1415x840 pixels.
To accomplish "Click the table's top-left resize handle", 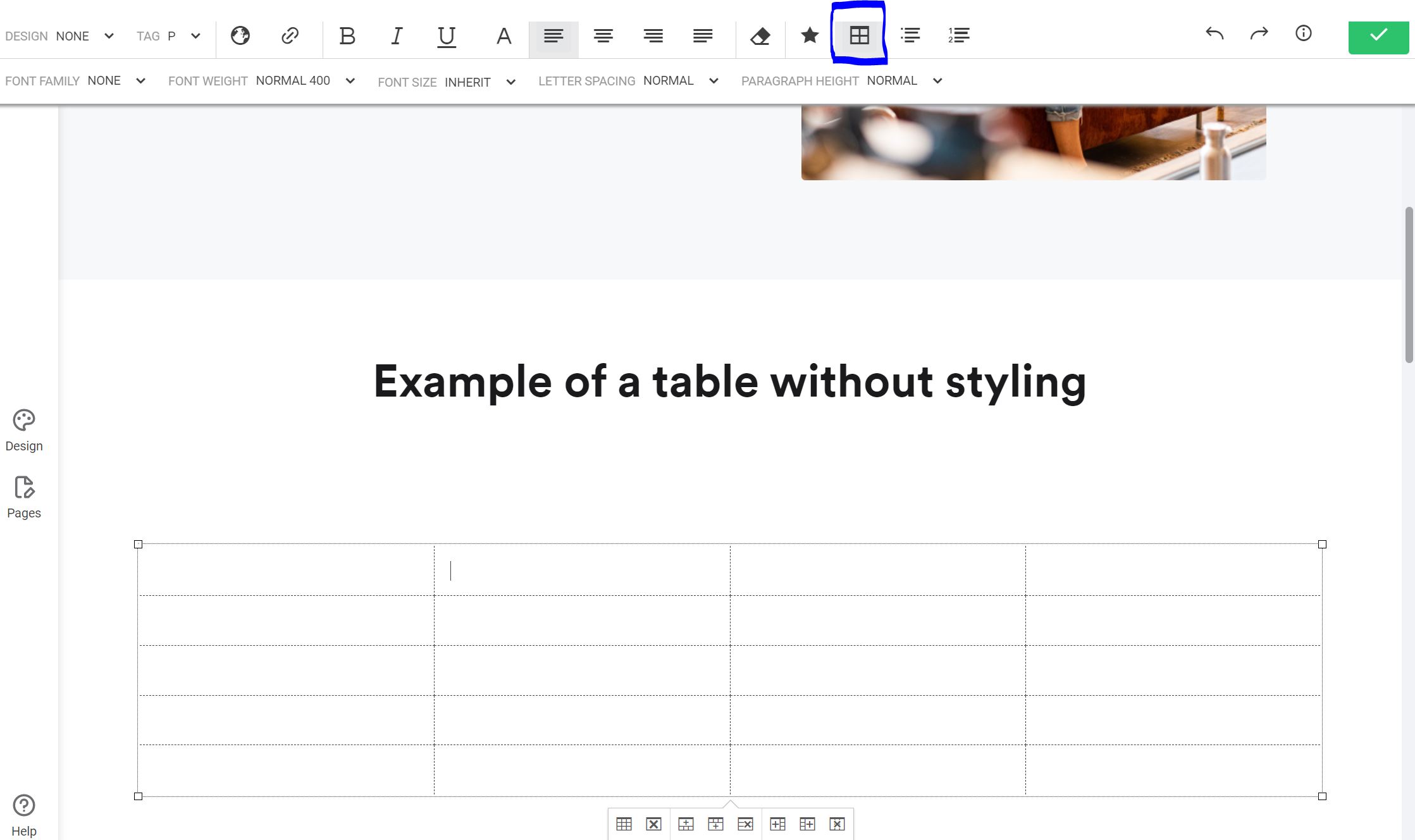I will coord(139,544).
